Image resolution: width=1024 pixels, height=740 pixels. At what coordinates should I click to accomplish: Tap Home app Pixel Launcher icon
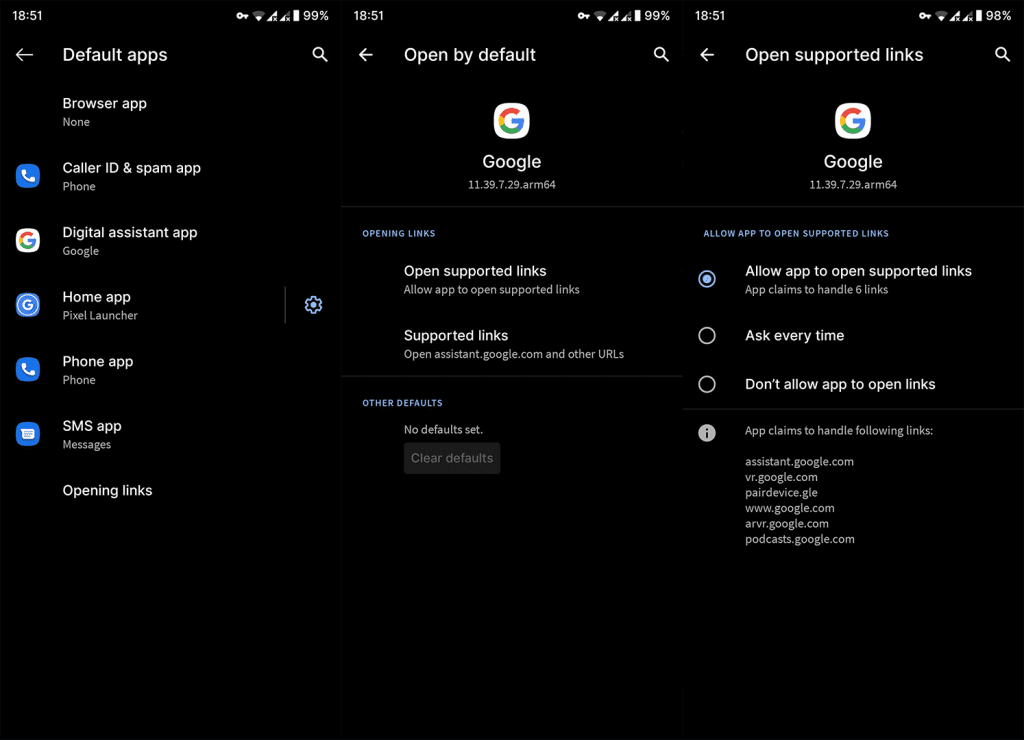click(x=28, y=305)
